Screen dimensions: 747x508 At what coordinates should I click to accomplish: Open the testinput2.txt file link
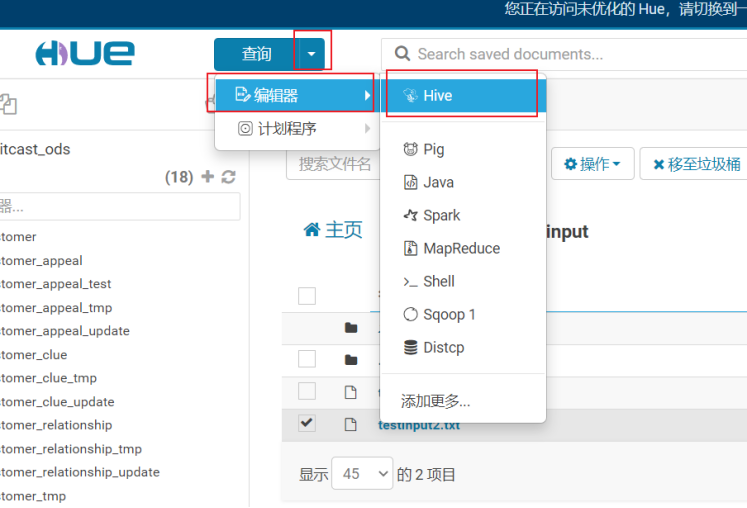click(419, 425)
